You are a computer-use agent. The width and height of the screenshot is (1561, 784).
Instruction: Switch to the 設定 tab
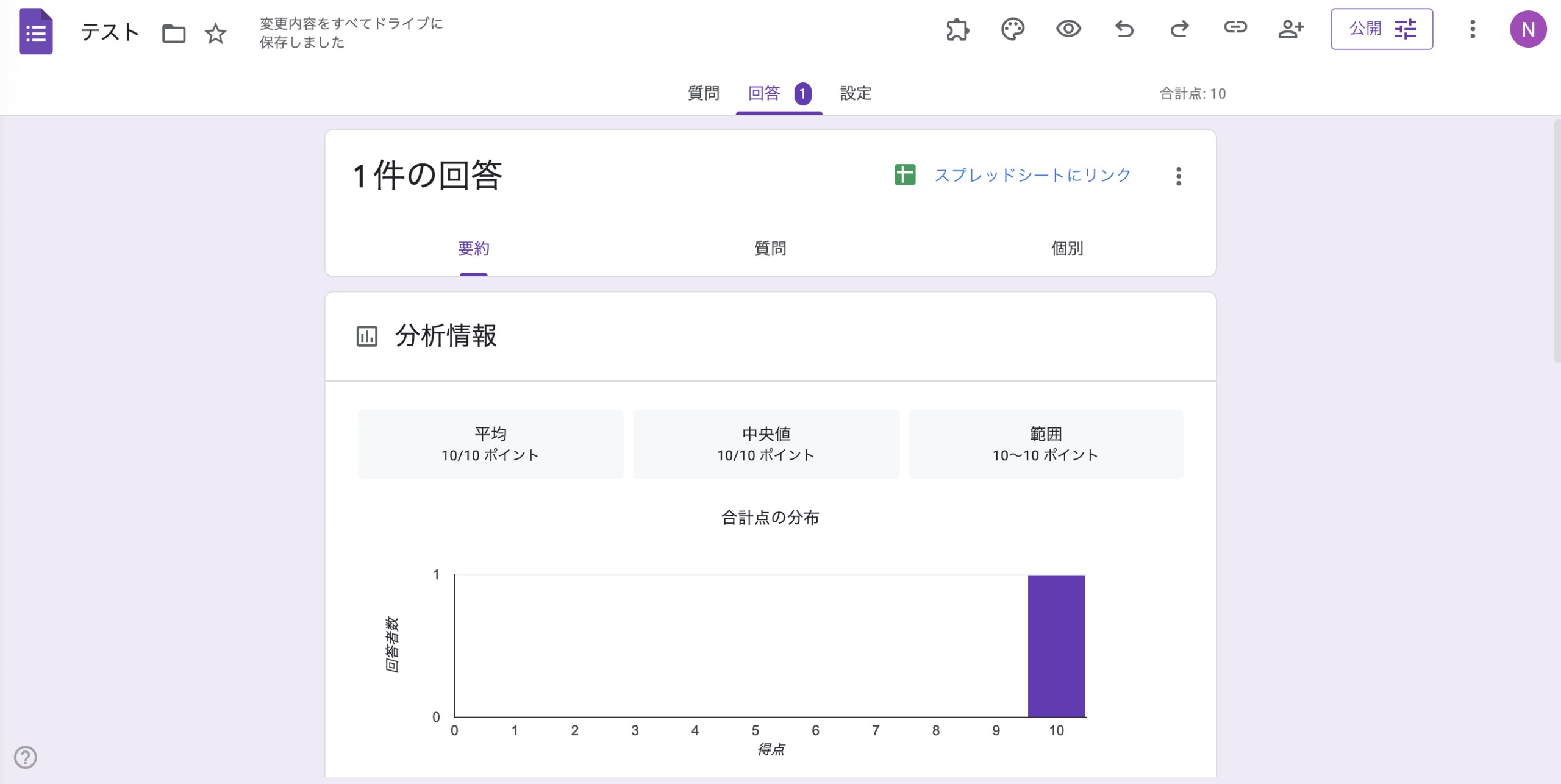click(x=855, y=94)
